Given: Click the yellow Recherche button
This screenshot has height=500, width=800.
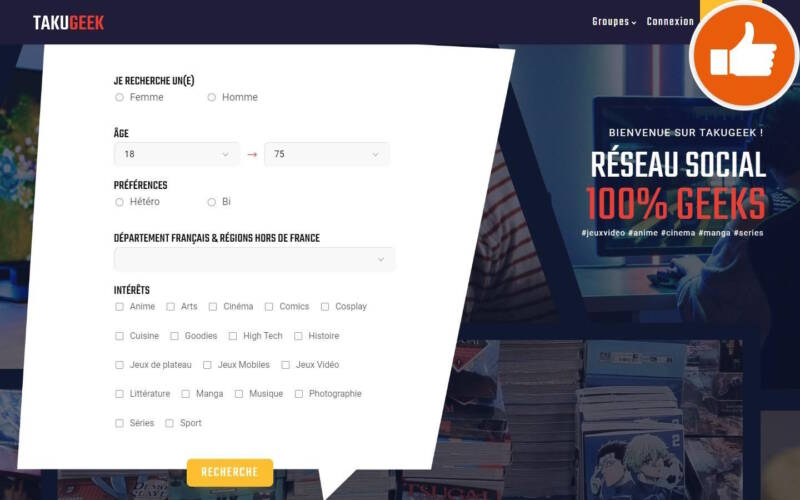Looking at the screenshot, I should 230,472.
